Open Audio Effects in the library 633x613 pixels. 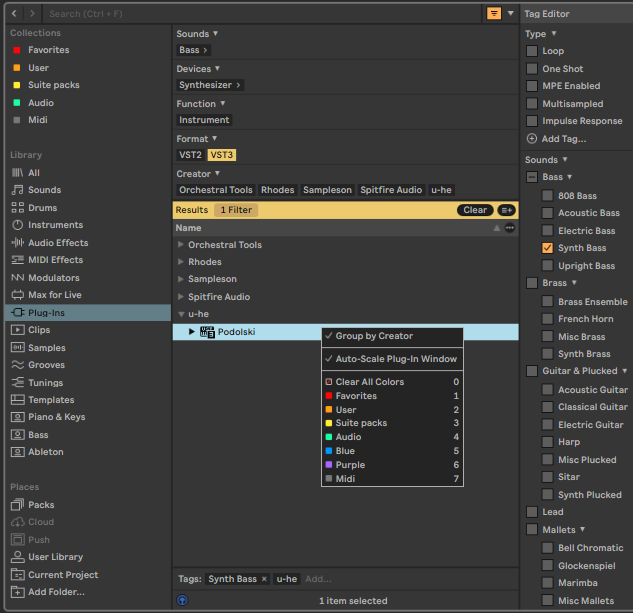58,243
